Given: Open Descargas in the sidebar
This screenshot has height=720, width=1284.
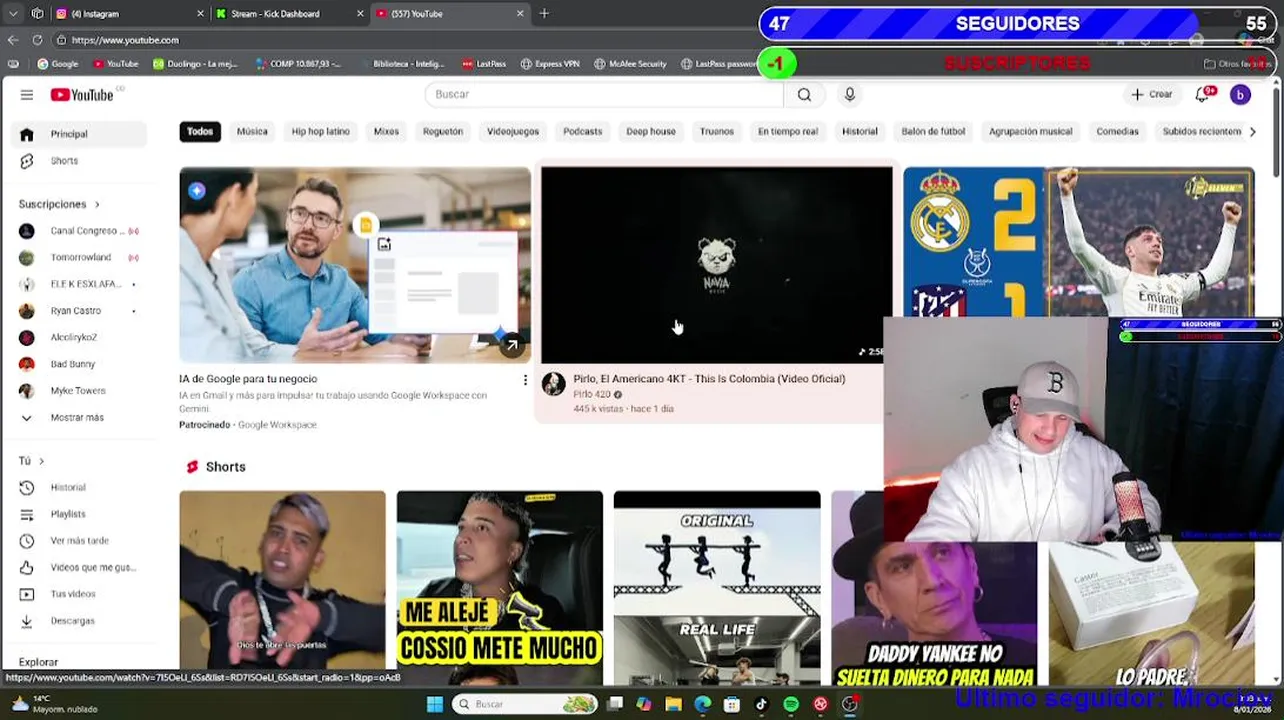Looking at the screenshot, I should [x=80, y=621].
